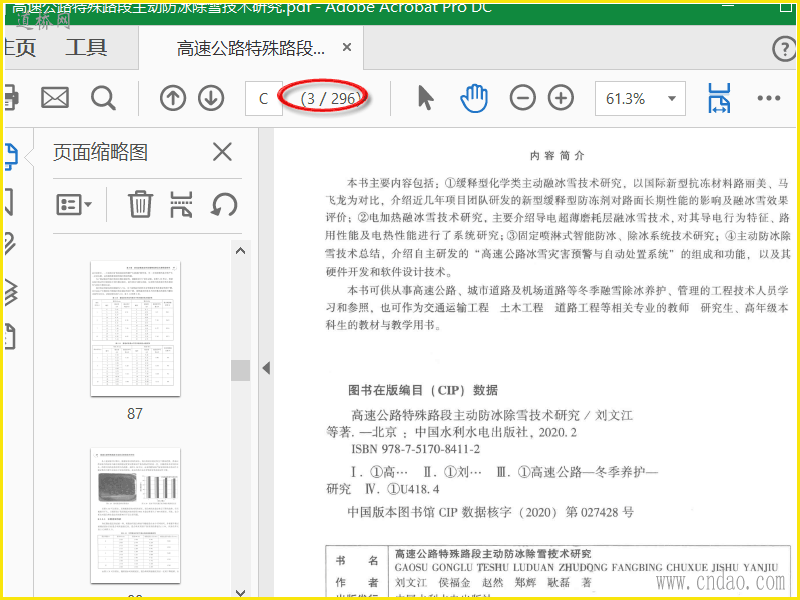This screenshot has height=600, width=800.
Task: Select the thumbnail below page 87
Action: click(135, 516)
